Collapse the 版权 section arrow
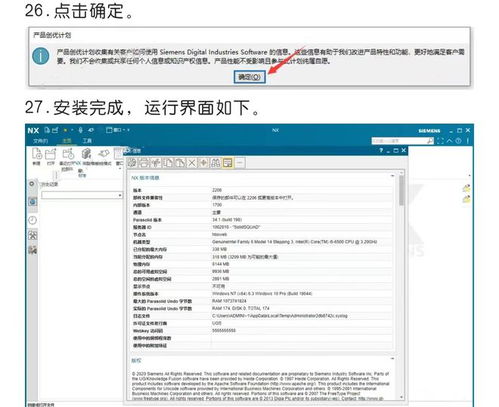The image size is (499, 407). point(392,359)
